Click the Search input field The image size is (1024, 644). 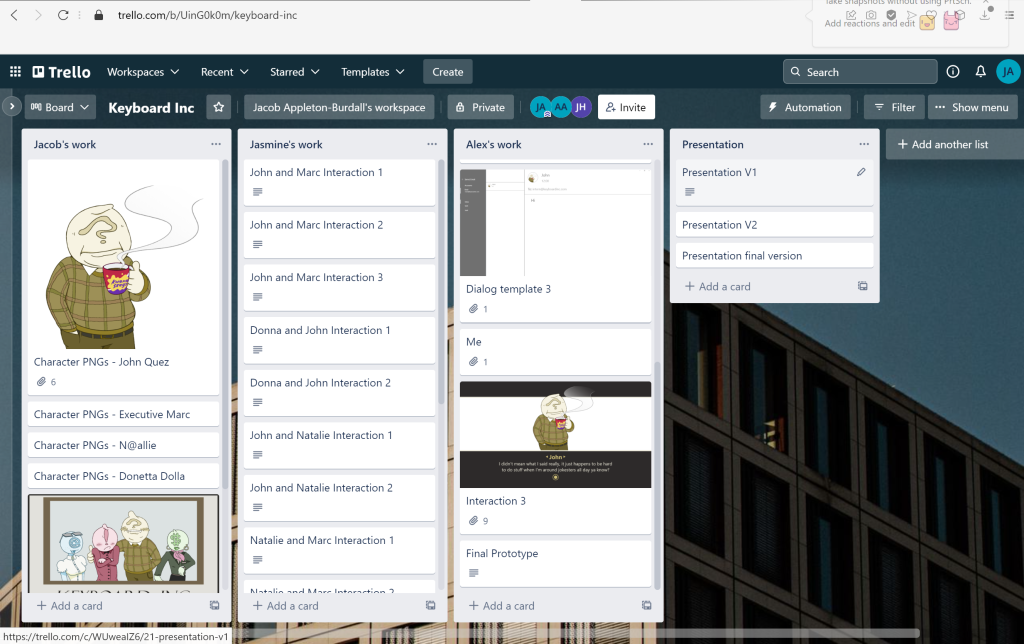860,72
